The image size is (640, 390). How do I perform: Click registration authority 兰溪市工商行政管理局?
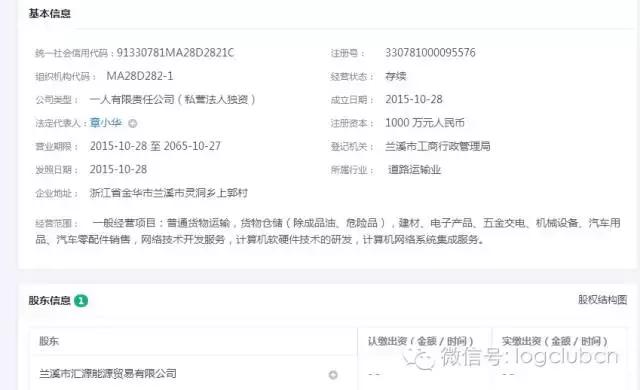(438, 146)
